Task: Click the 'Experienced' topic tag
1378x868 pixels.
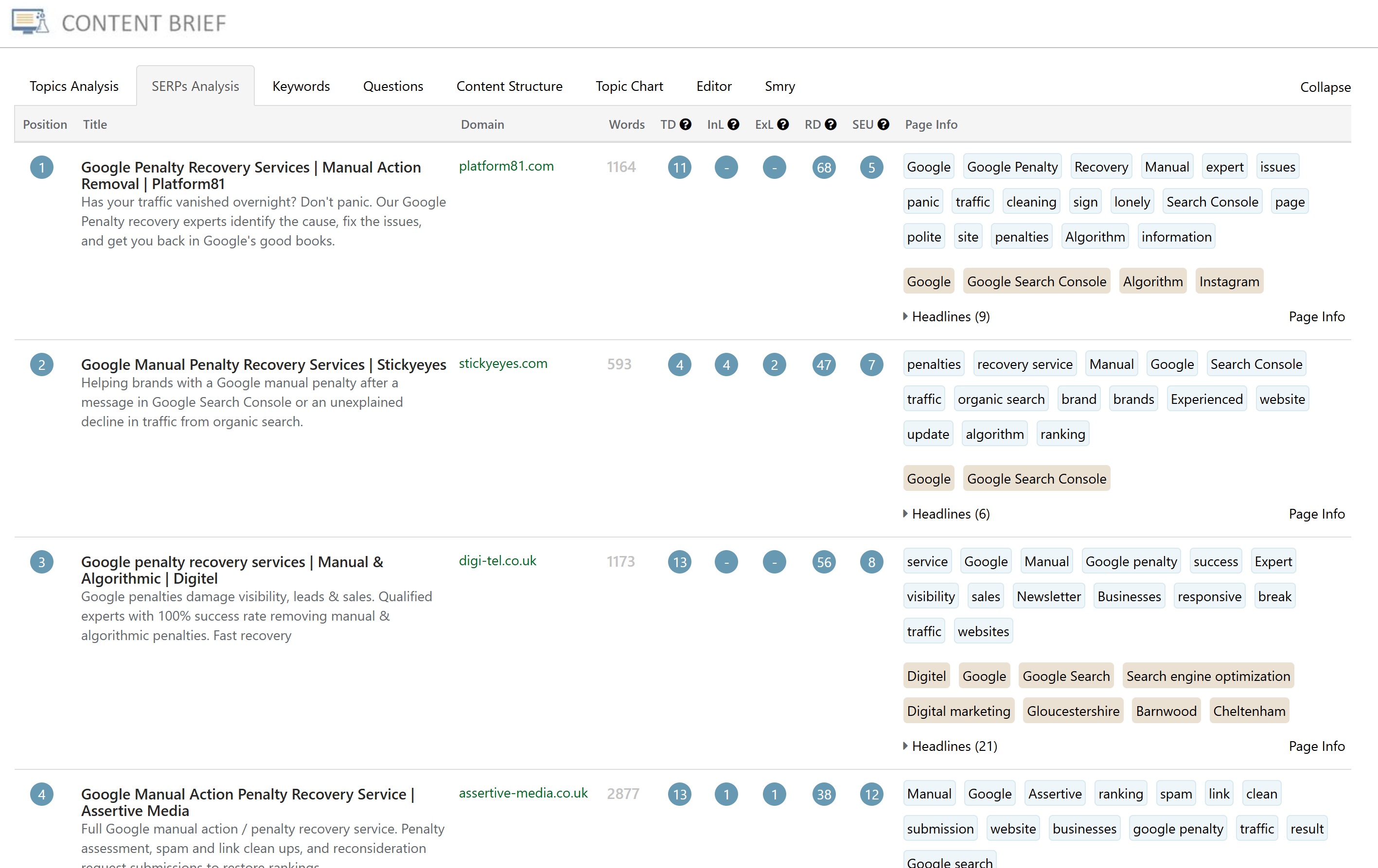Action: coord(1207,399)
